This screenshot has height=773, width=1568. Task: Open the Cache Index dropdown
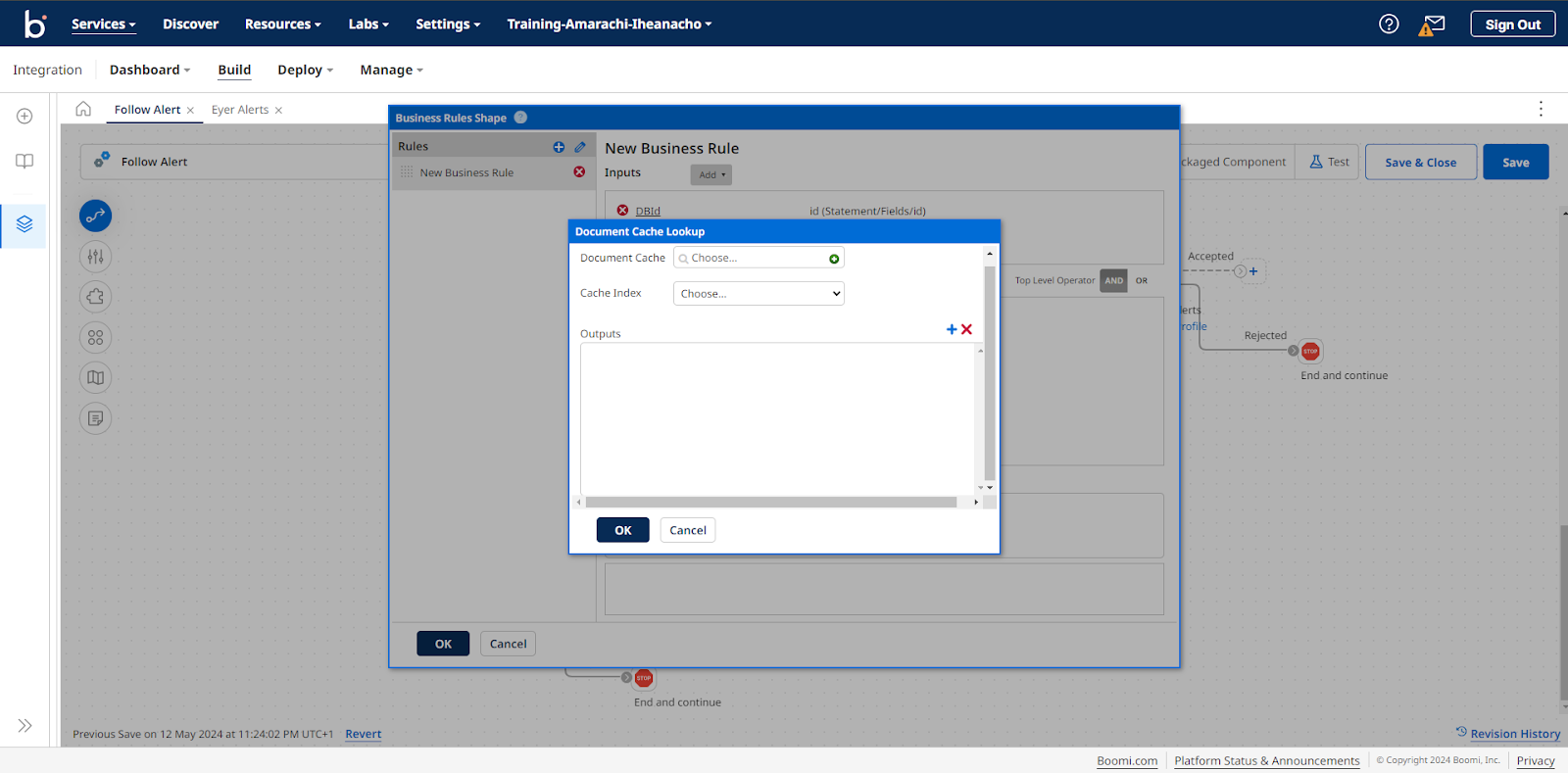click(x=759, y=293)
